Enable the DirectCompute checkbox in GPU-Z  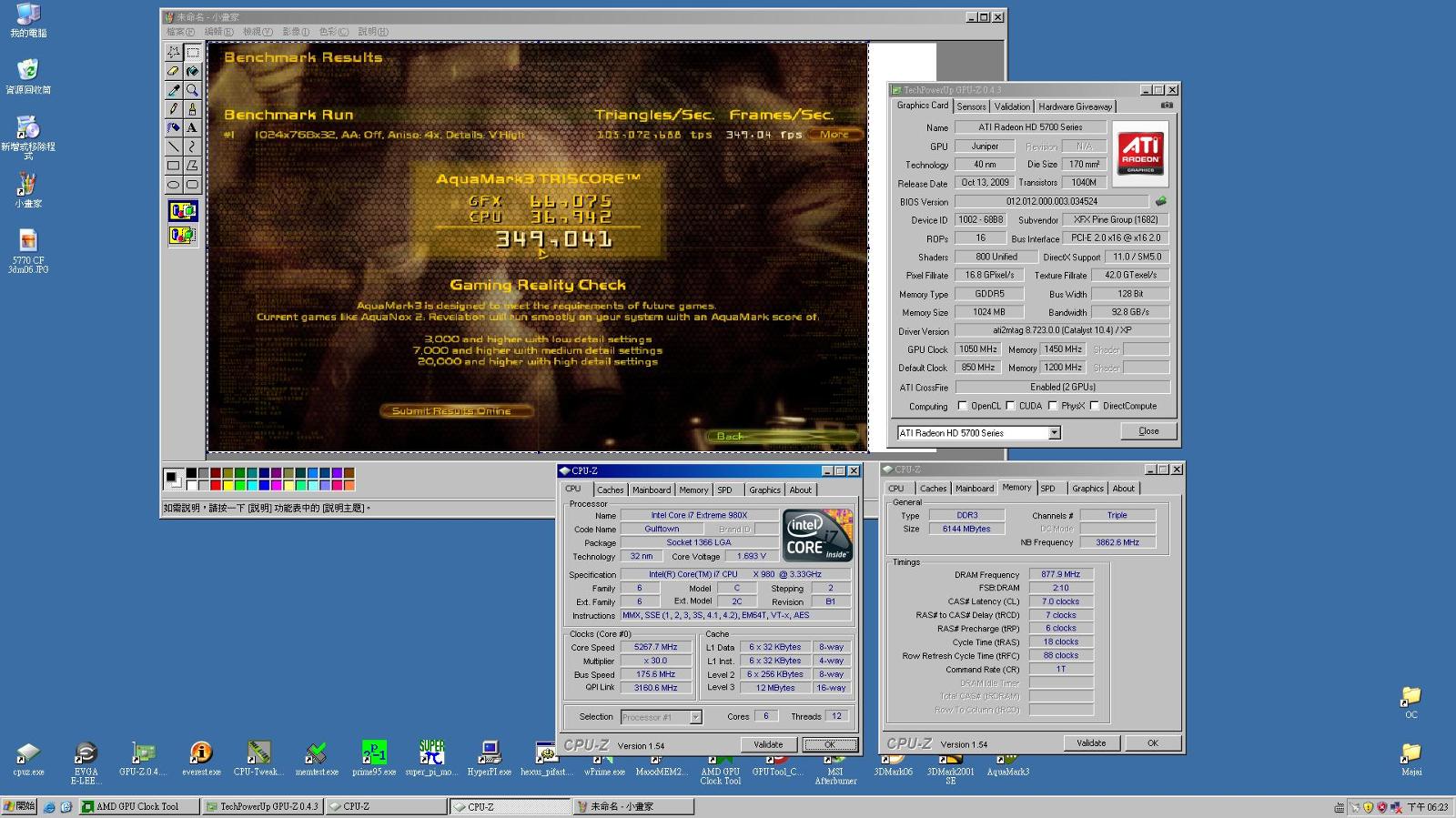click(x=1095, y=406)
